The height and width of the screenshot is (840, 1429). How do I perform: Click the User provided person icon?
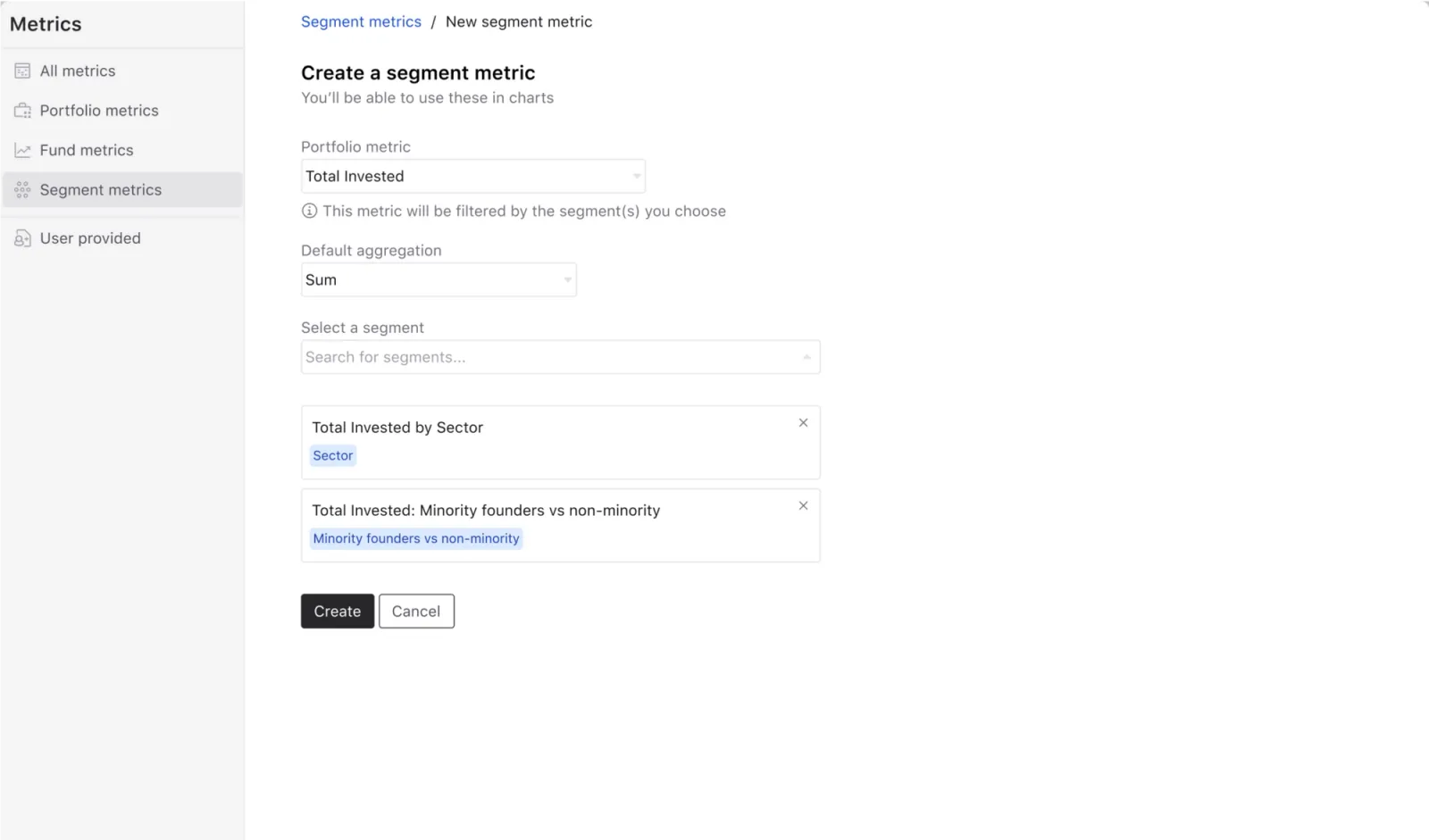22,238
